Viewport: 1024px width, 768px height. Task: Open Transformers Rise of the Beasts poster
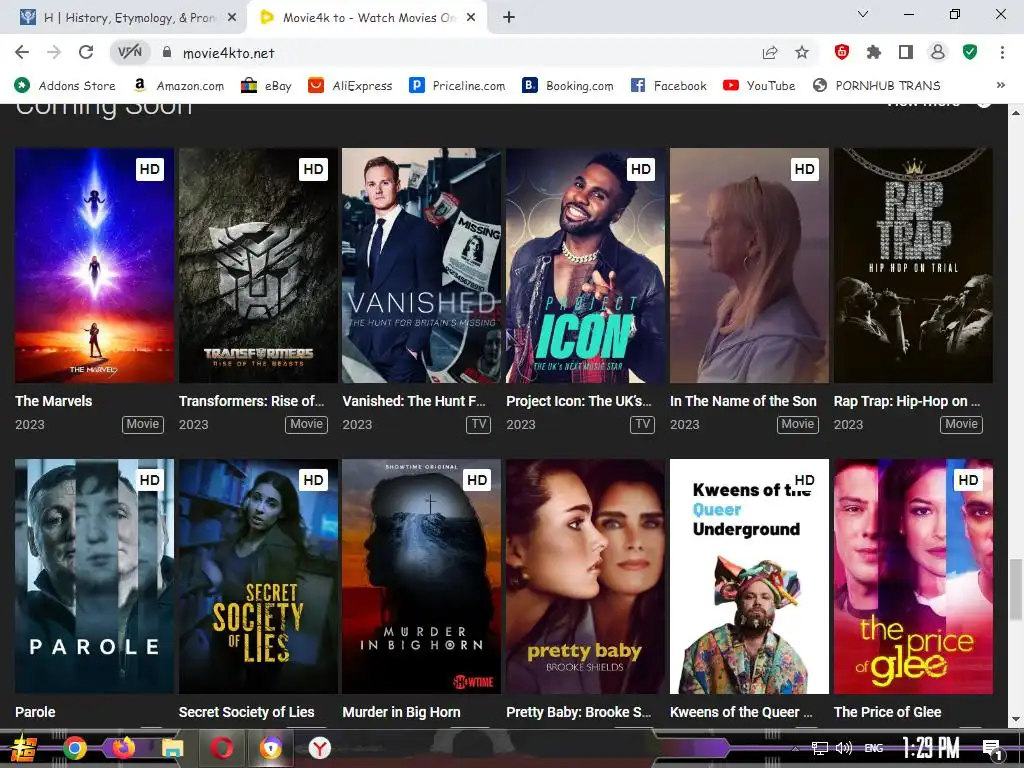259,265
